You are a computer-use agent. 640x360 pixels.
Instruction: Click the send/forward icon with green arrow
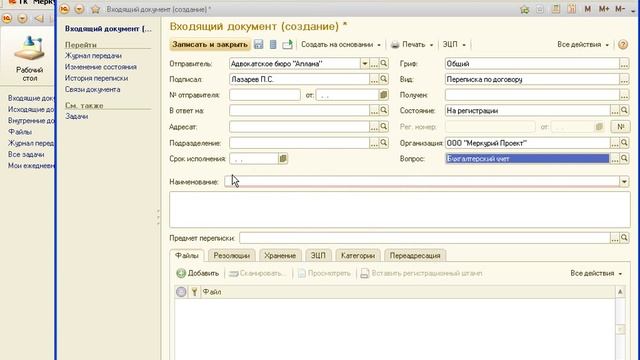point(287,44)
